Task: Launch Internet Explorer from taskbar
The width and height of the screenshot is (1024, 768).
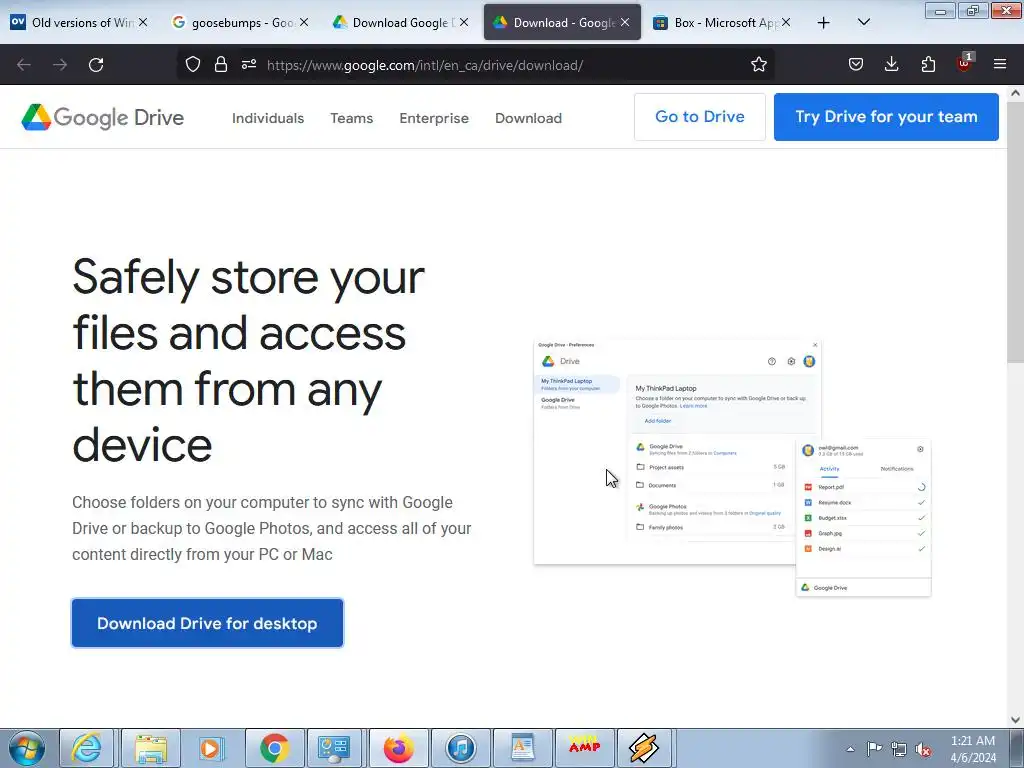Action: pyautogui.click(x=86, y=748)
